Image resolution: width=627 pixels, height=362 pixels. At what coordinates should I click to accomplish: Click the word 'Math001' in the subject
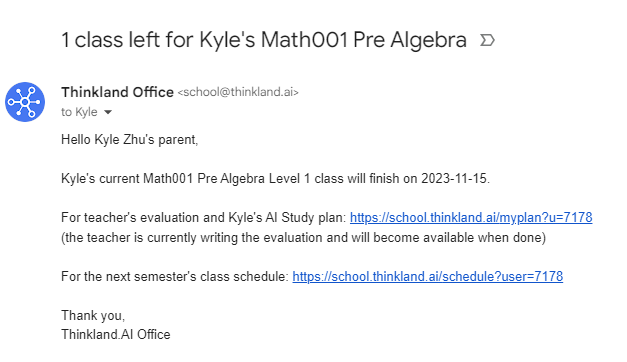coord(304,40)
